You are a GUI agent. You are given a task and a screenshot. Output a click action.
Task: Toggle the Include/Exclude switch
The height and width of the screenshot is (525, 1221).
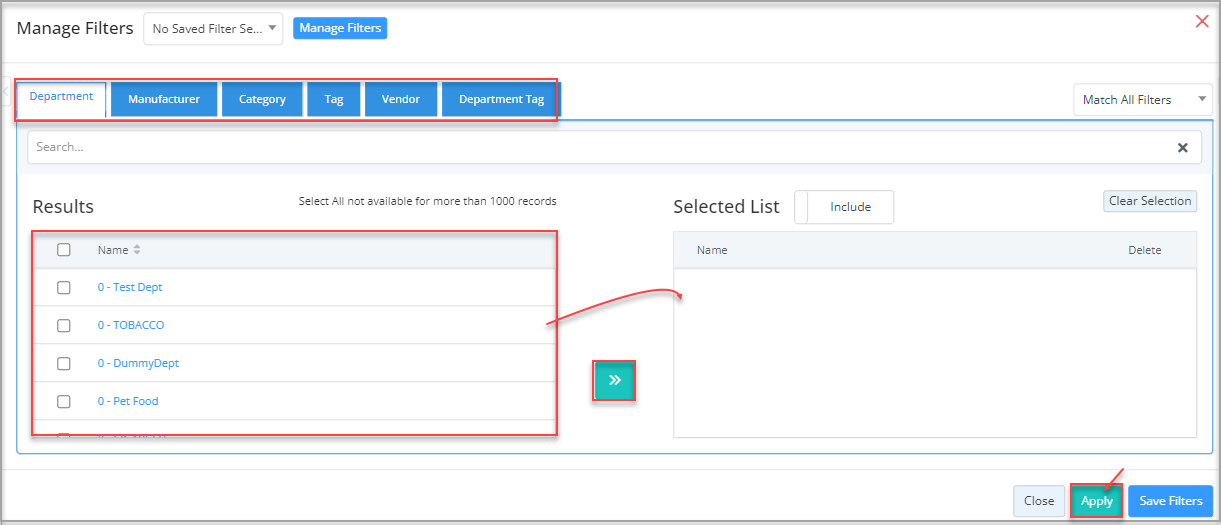844,207
